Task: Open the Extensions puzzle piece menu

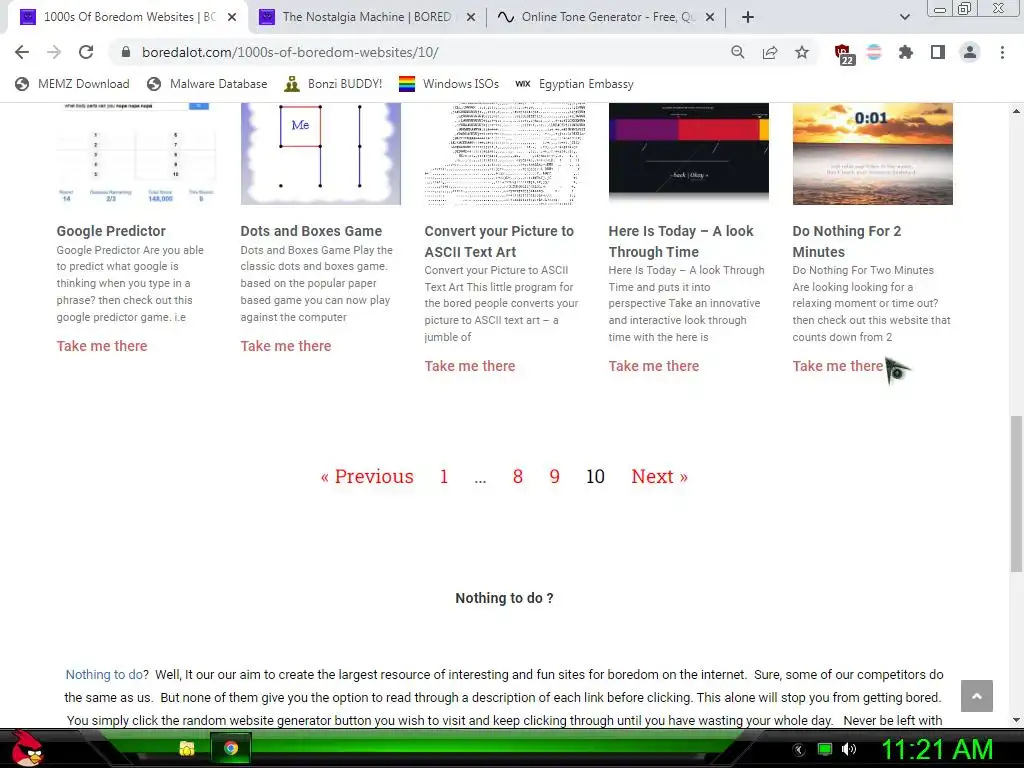Action: (905, 52)
